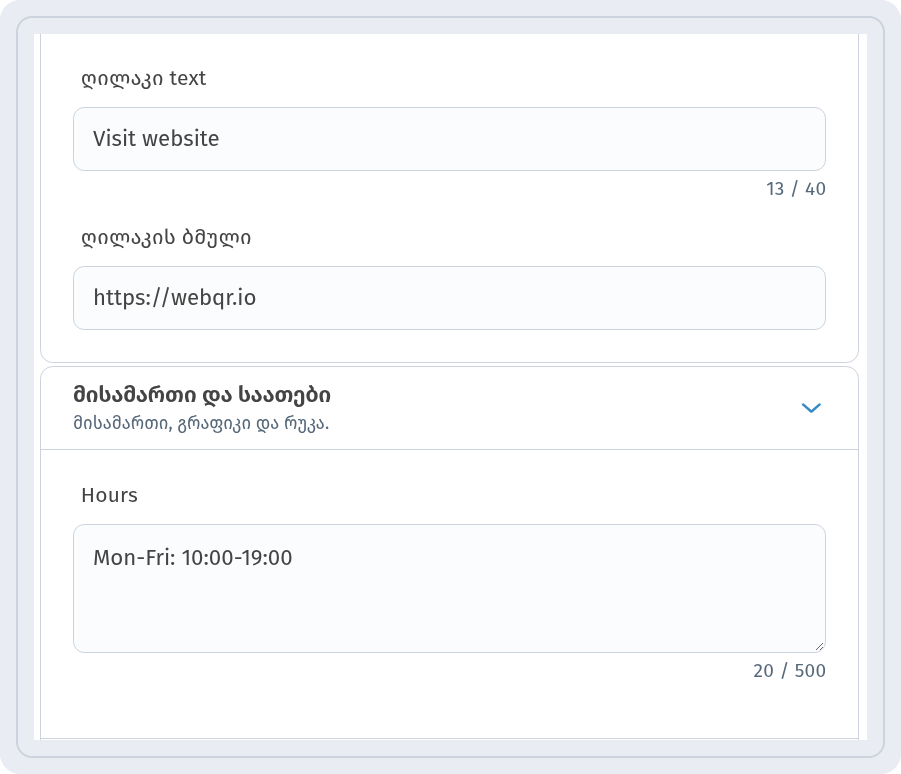The height and width of the screenshot is (774, 901).
Task: Place cursor in Mon-Fri: 10:00-19:00 text
Action: (192, 558)
